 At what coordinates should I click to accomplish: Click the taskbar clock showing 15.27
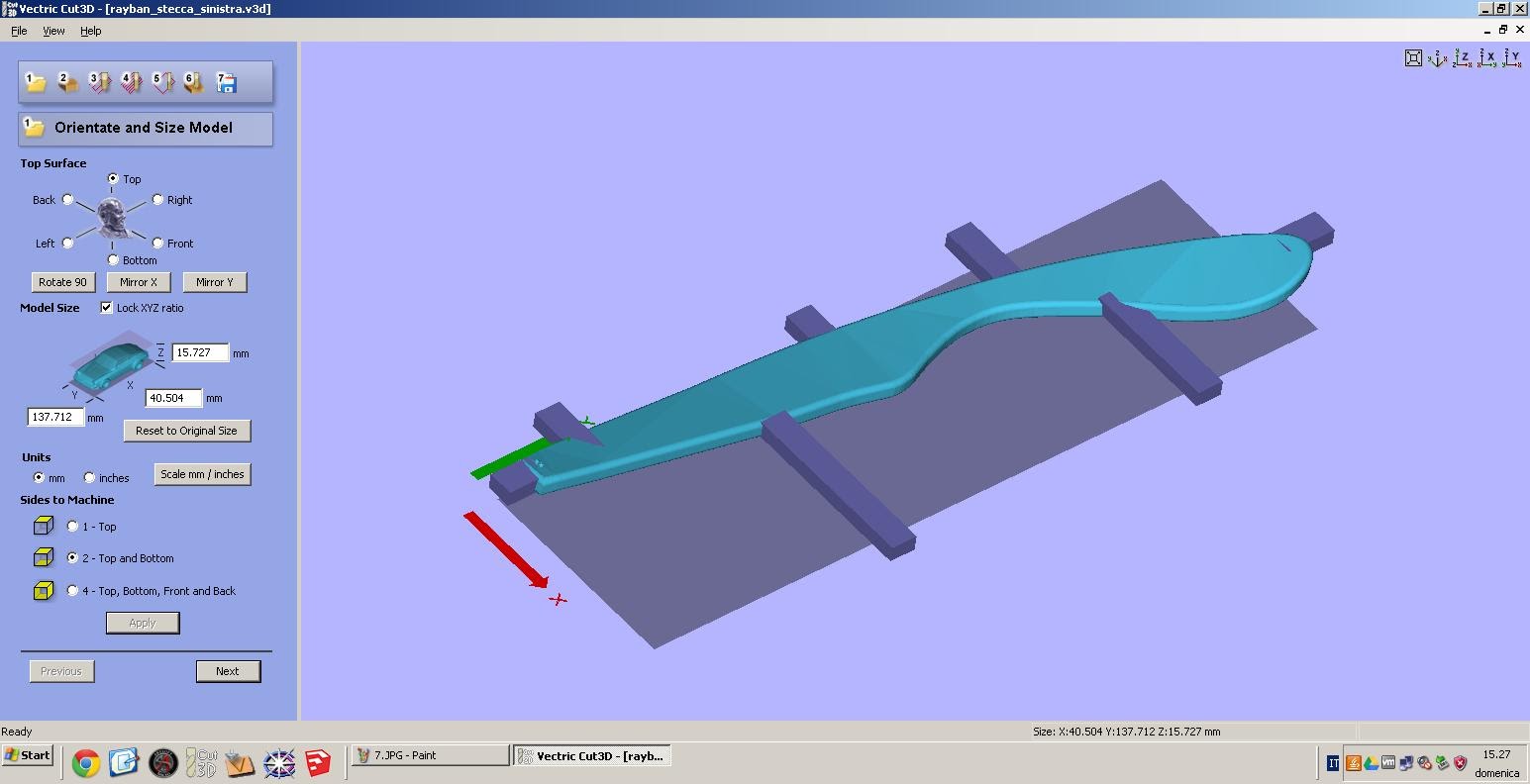(1496, 754)
